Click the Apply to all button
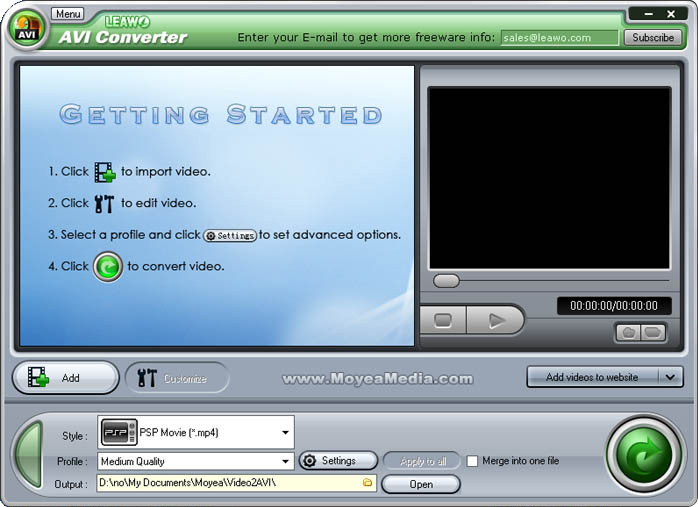698x507 pixels. tap(422, 461)
